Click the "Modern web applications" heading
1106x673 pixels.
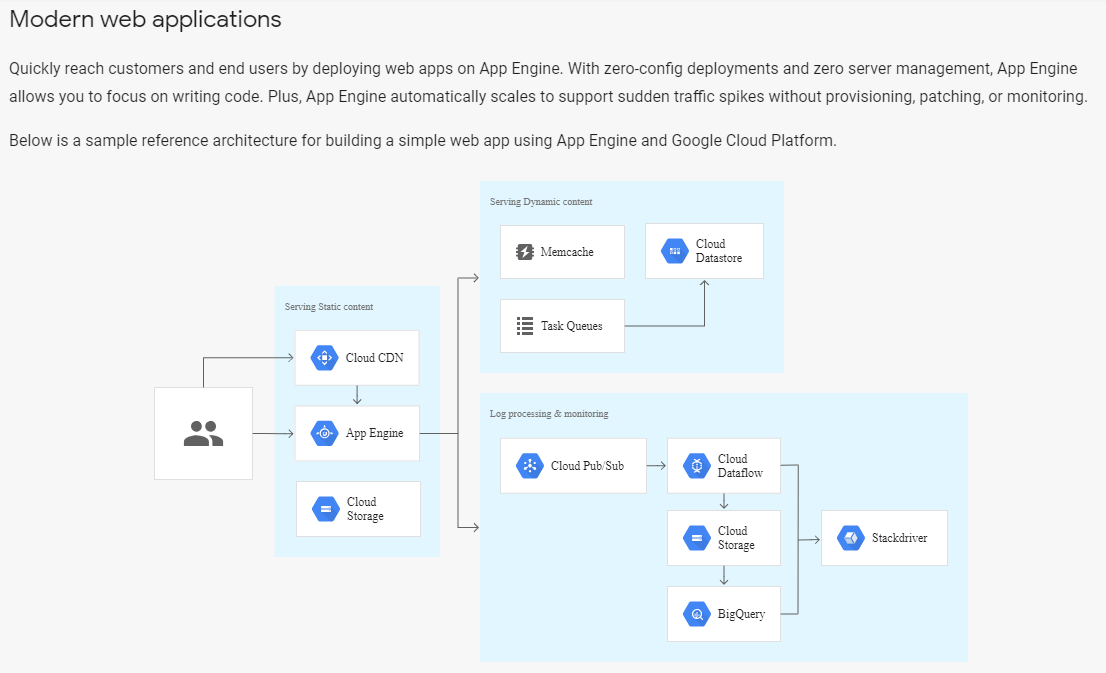(145, 20)
